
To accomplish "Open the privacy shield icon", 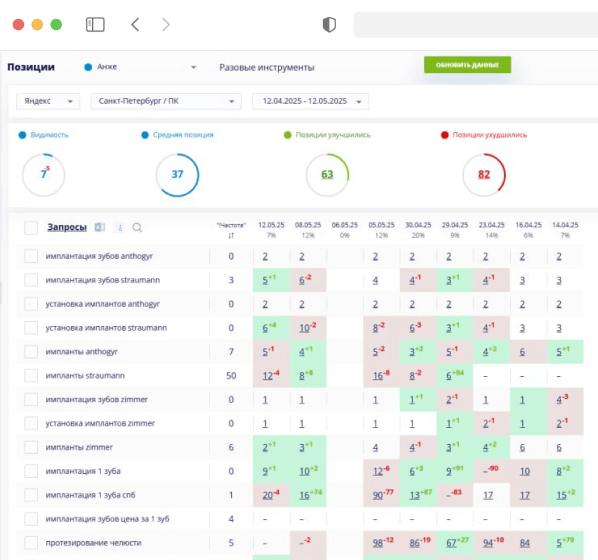I will 329,25.
